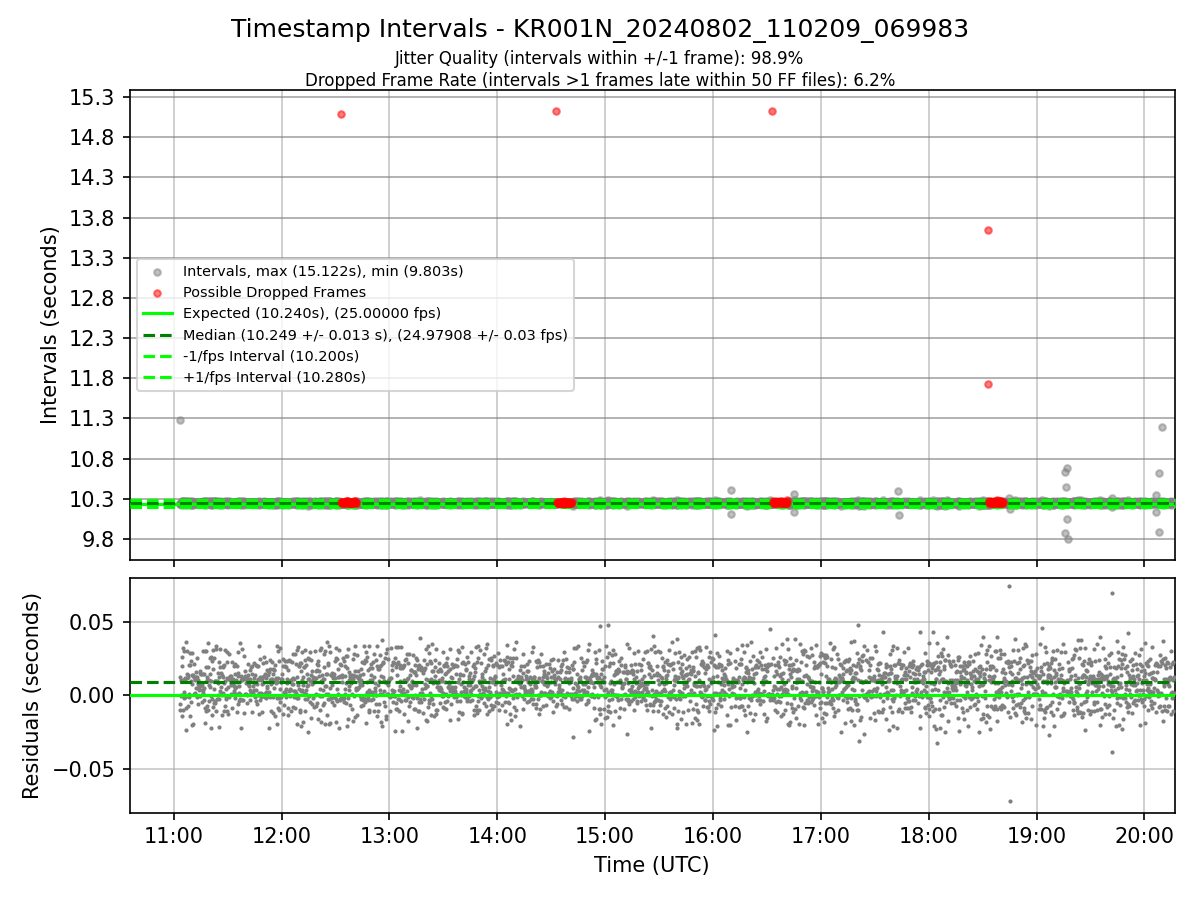Click the highest residual outlier near 18:45
Viewport: 1200px width, 900px height.
tap(1009, 586)
